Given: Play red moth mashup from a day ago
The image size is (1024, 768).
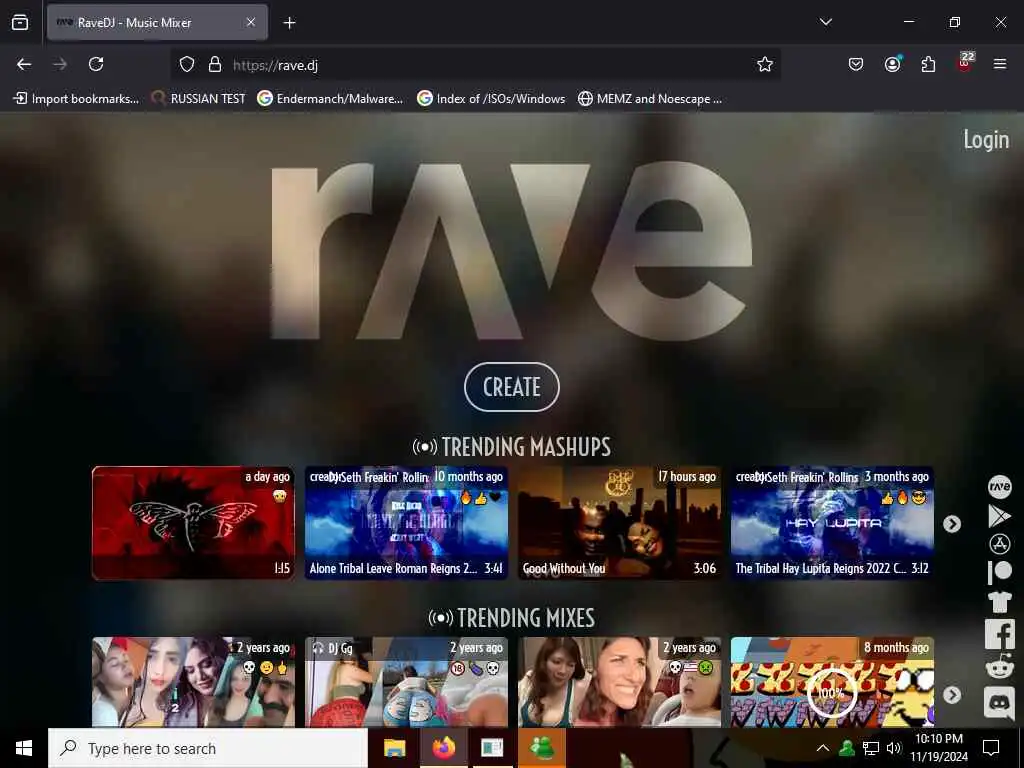Looking at the screenshot, I should coord(193,522).
